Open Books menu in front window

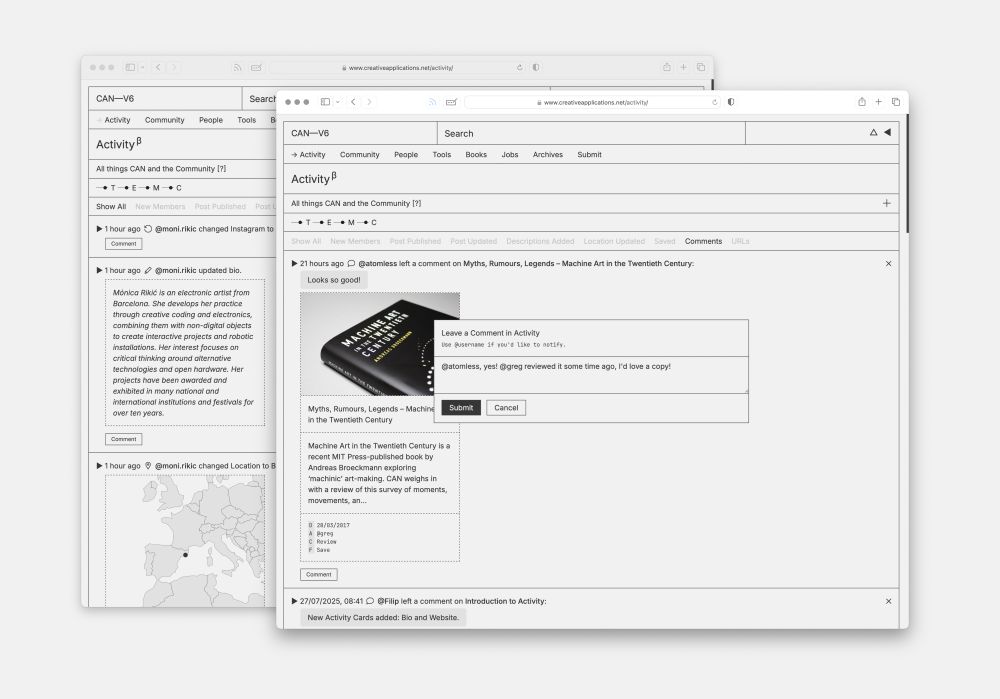pos(476,155)
